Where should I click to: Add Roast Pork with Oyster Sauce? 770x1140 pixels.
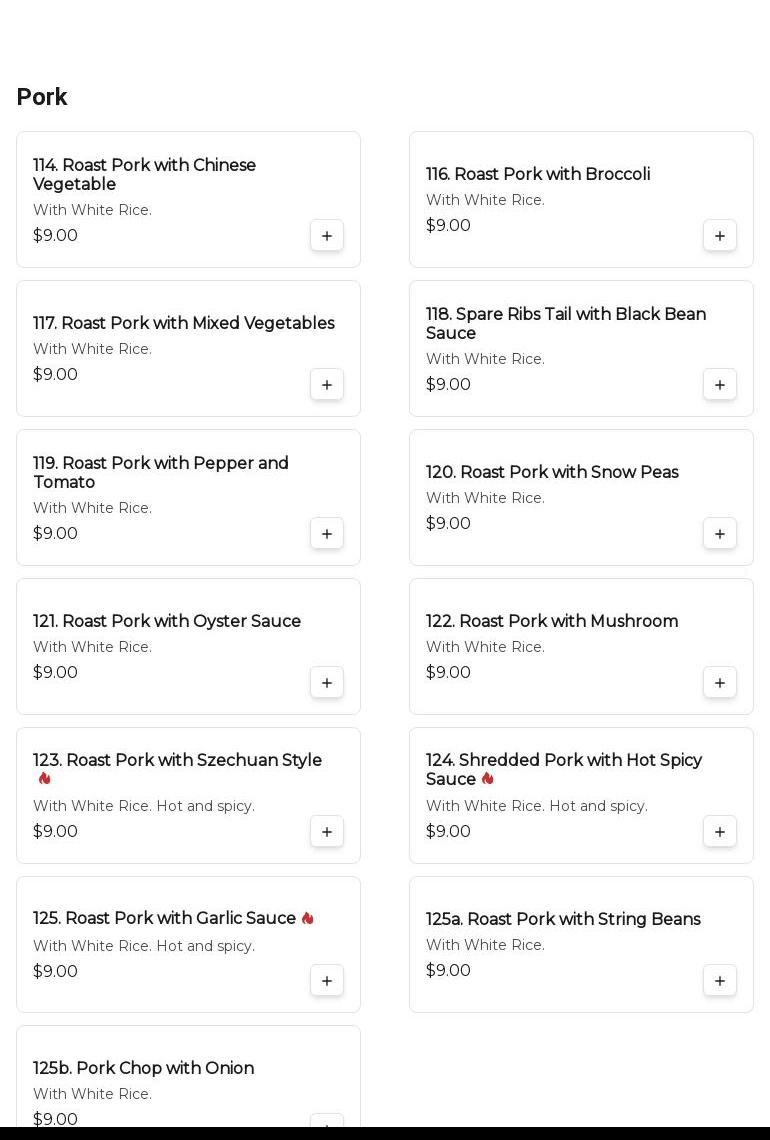tap(327, 683)
